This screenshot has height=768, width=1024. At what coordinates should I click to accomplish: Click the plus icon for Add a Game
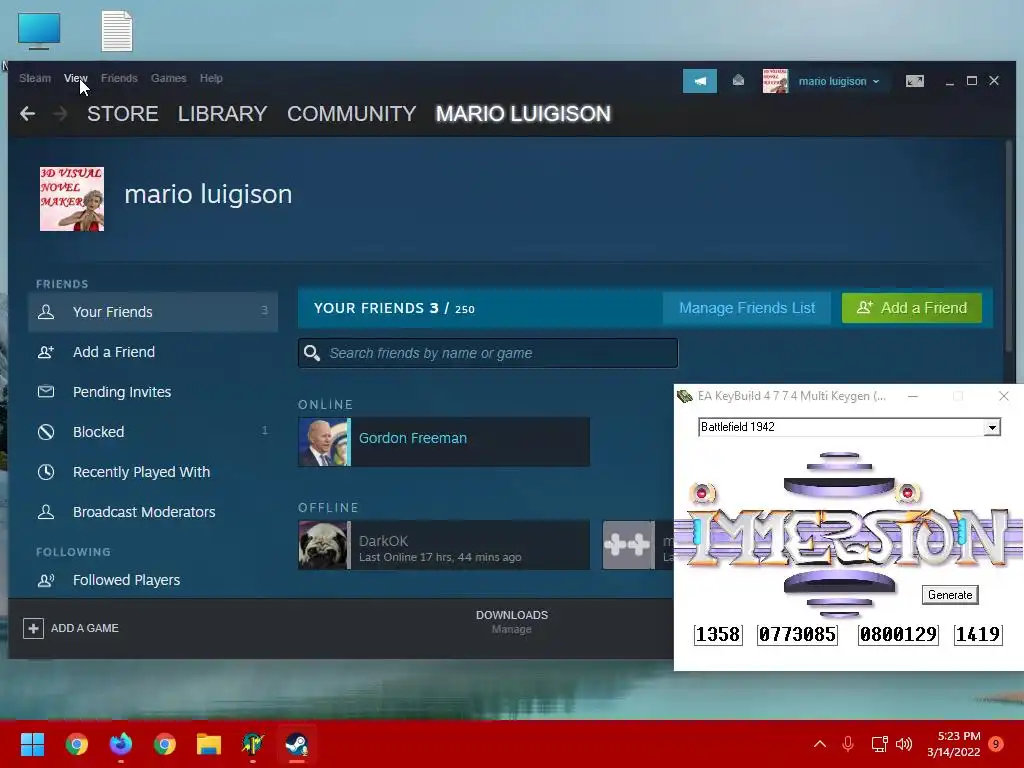click(x=33, y=628)
